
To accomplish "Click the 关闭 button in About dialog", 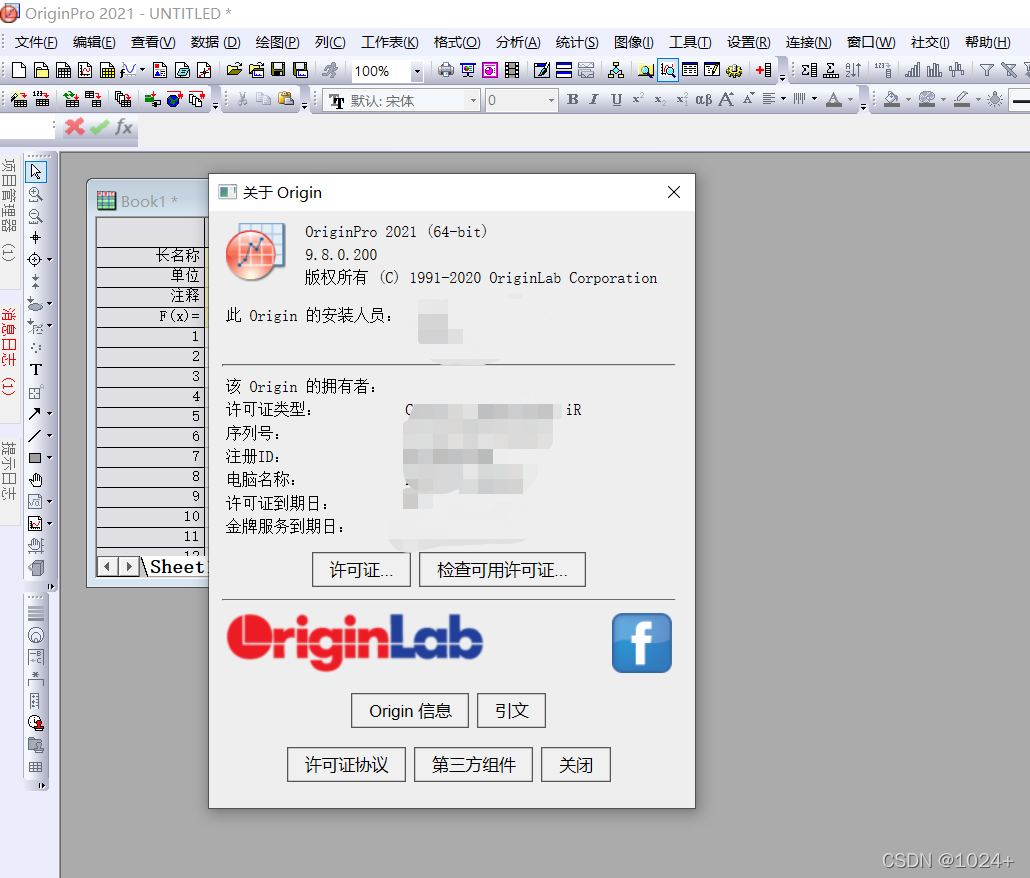I will click(x=576, y=764).
